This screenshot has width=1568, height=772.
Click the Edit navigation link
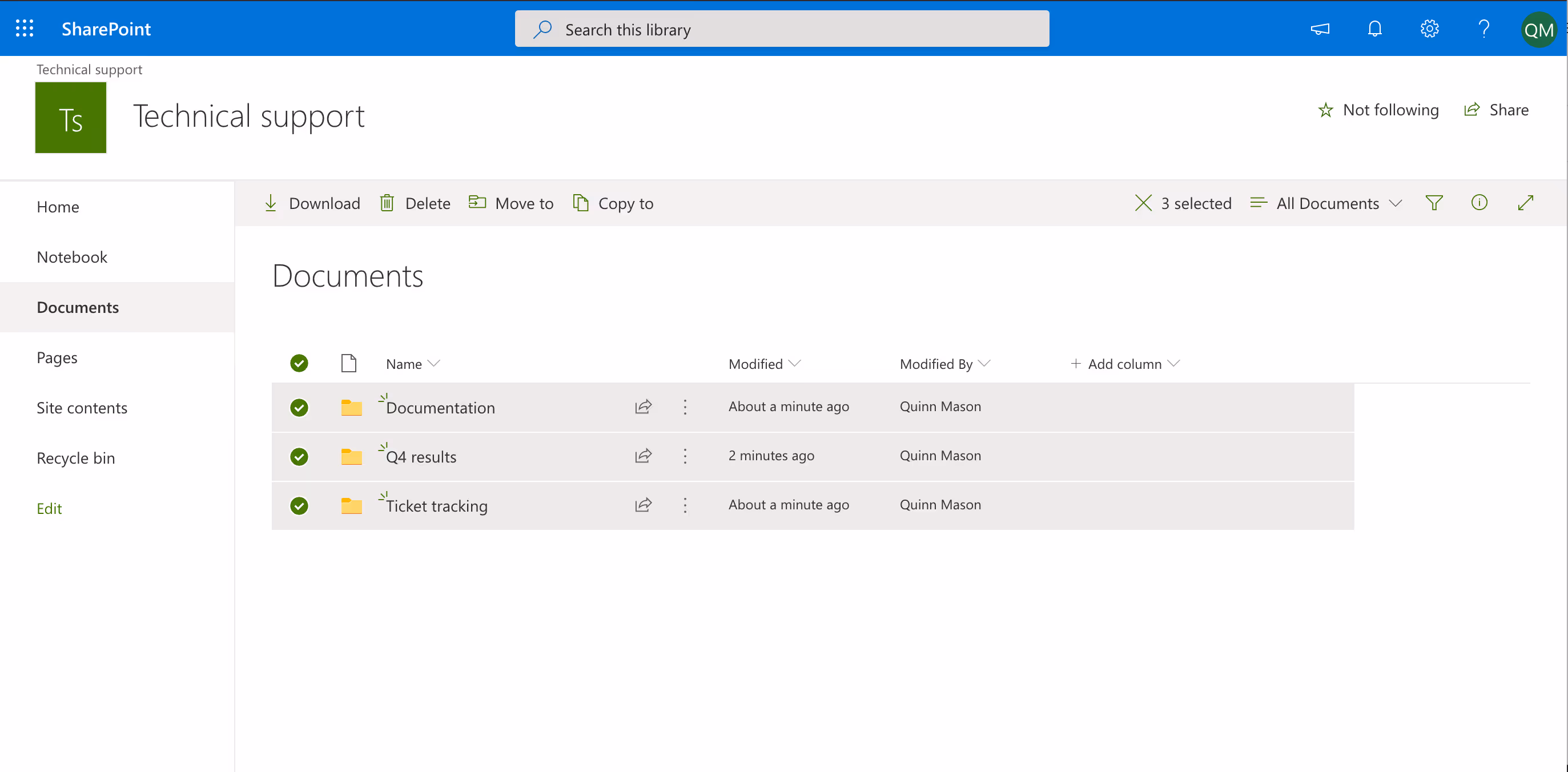click(x=49, y=508)
